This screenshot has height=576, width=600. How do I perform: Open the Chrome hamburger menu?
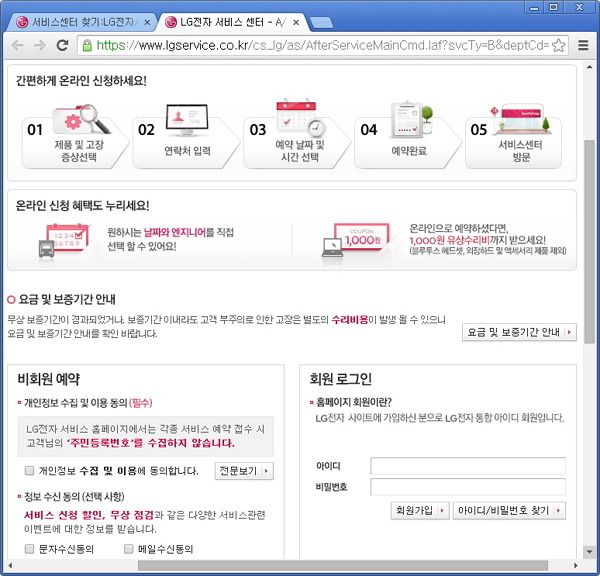583,45
